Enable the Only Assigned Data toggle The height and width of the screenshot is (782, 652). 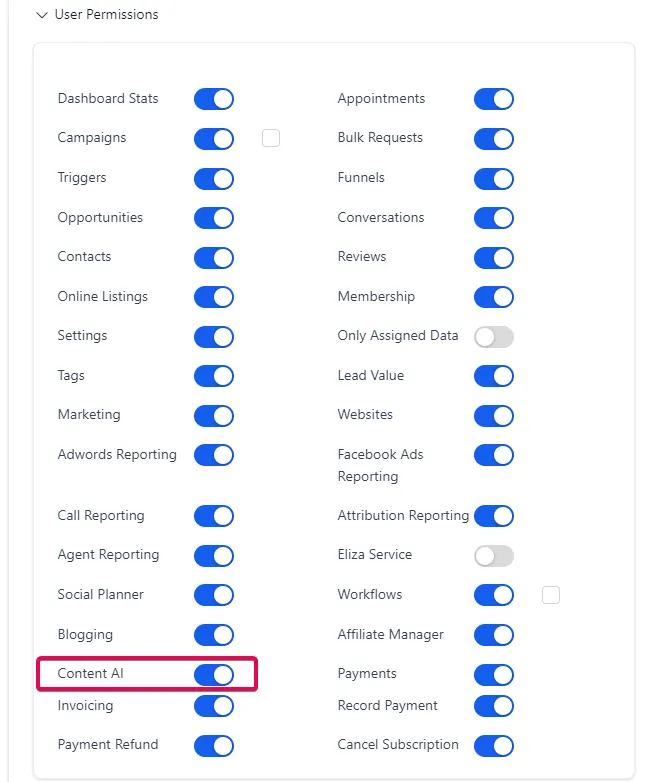pyautogui.click(x=494, y=337)
